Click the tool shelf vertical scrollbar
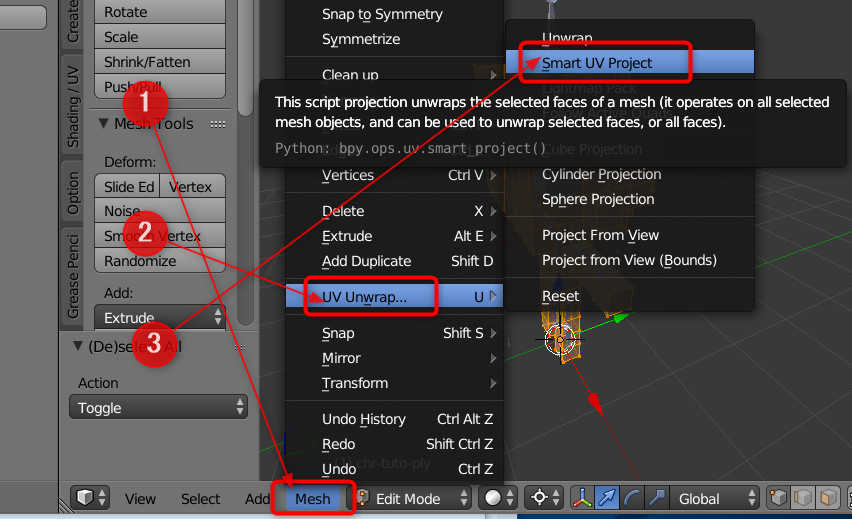852x519 pixels. (246, 57)
